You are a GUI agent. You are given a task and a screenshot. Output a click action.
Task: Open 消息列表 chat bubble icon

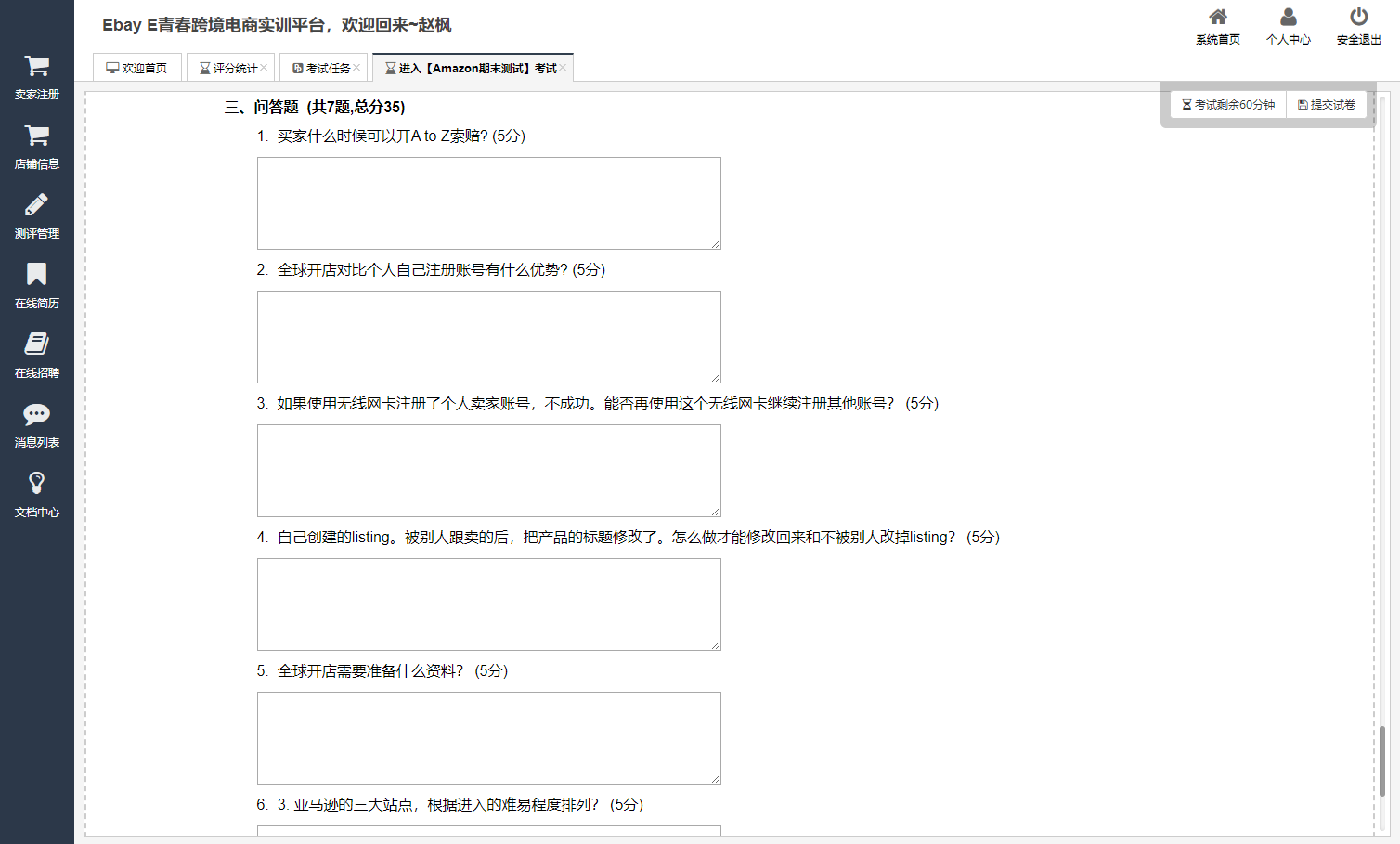coord(37,414)
